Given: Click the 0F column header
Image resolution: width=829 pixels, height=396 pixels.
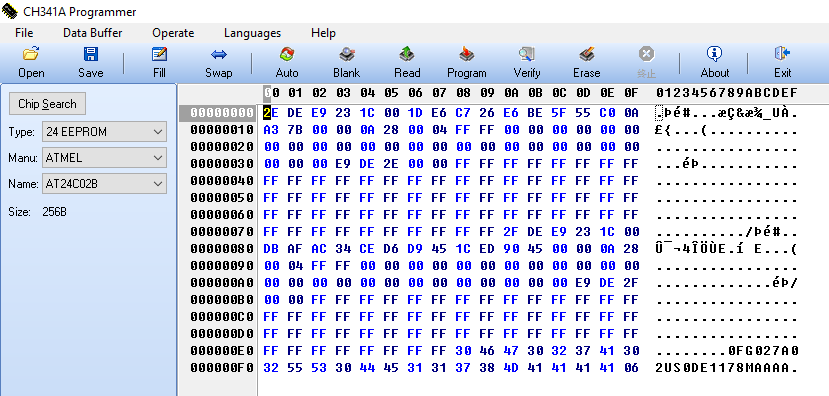Looking at the screenshot, I should 631,93.
